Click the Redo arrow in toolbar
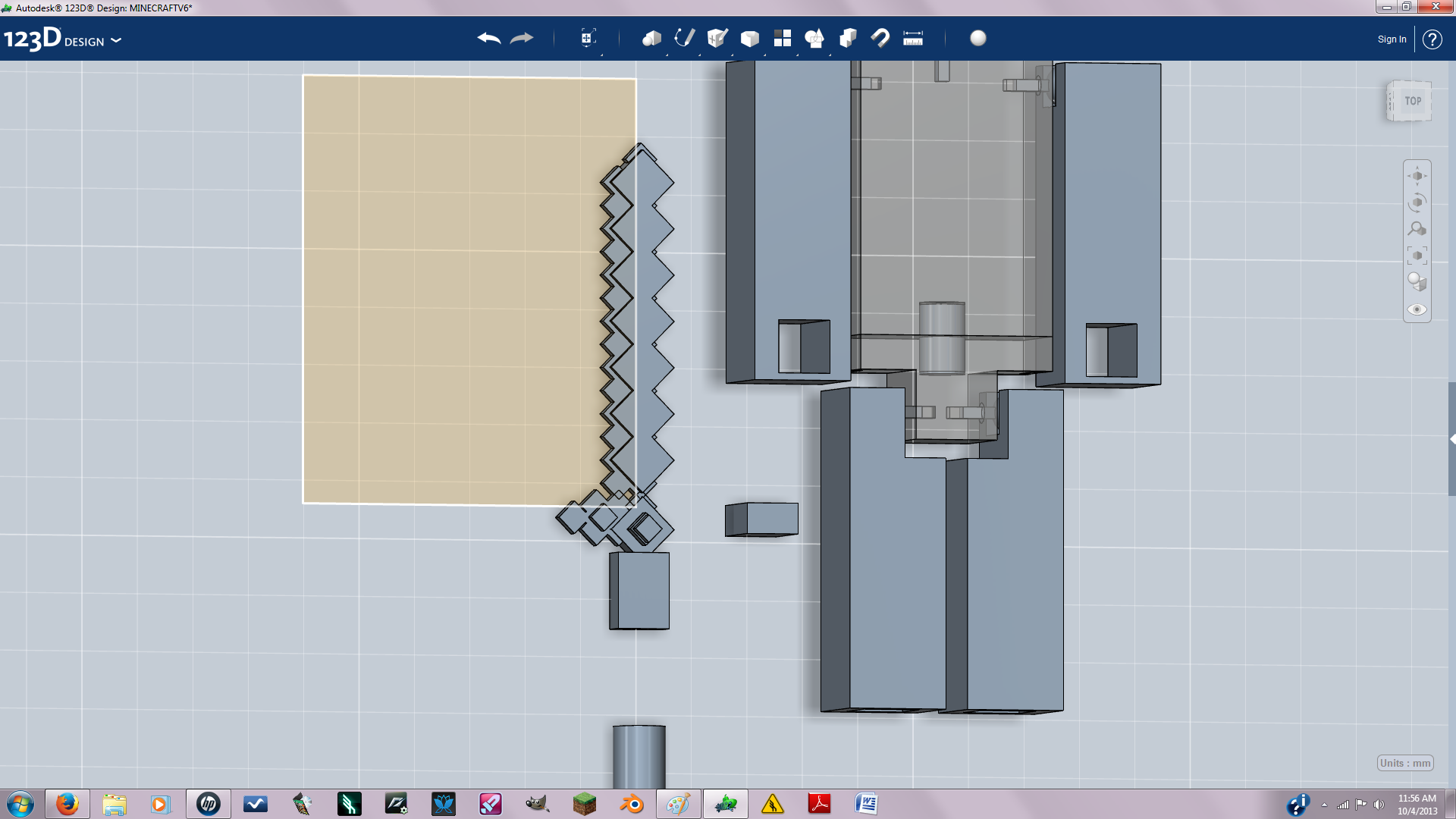The height and width of the screenshot is (819, 1456). (x=522, y=38)
